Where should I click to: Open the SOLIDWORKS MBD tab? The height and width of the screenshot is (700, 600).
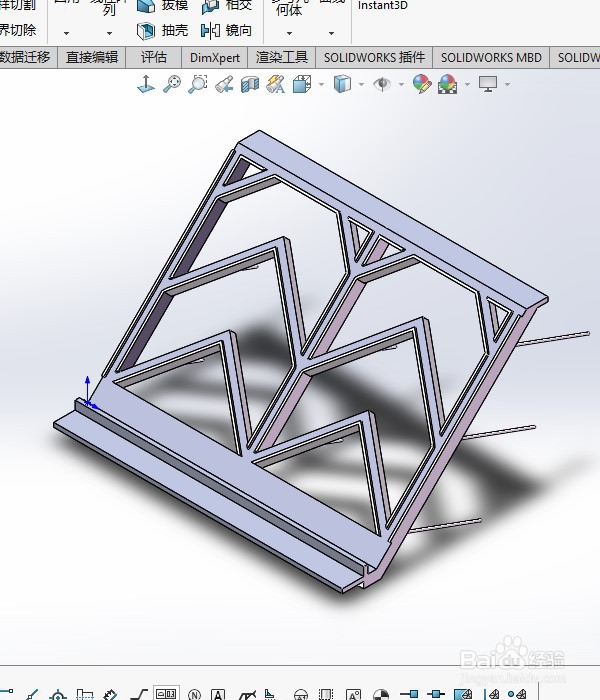point(491,58)
